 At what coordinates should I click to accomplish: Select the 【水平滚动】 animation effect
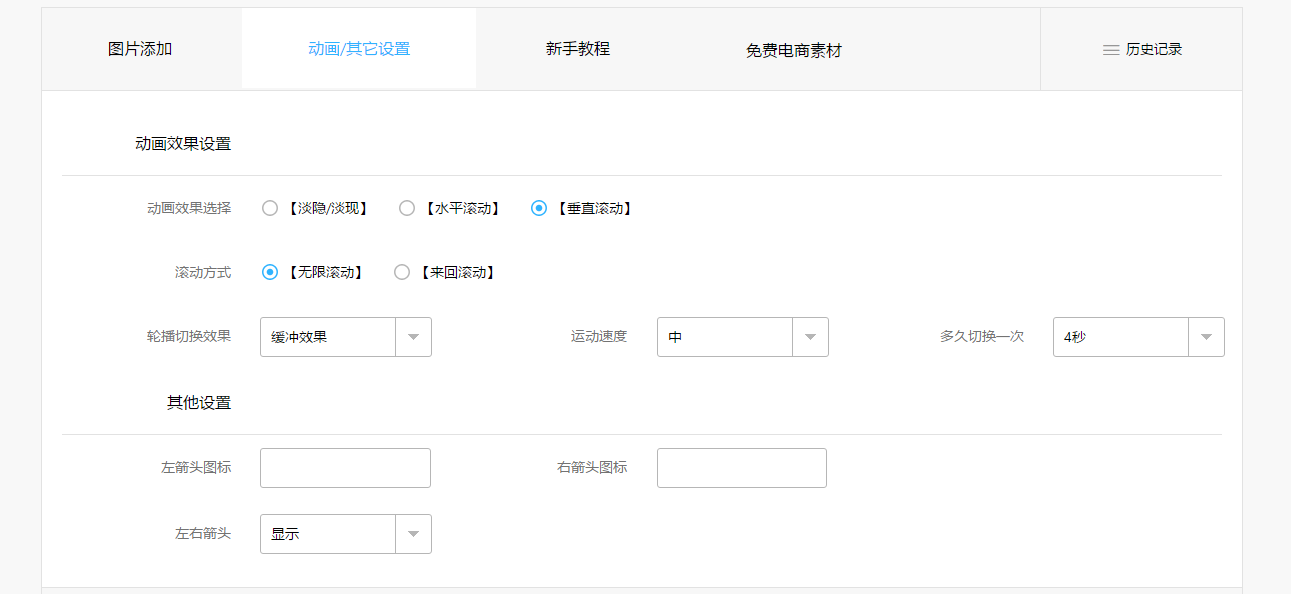coord(407,207)
